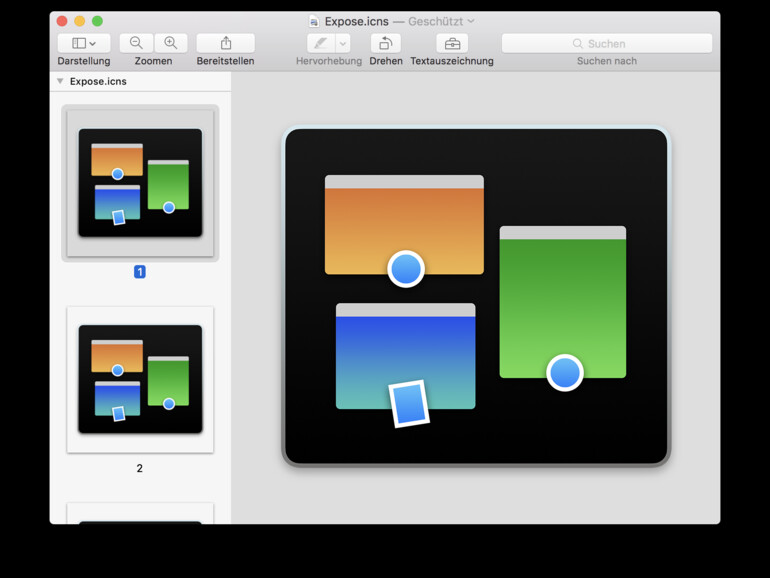Select the partially visible third thumbnail
The height and width of the screenshot is (578, 770).
pyautogui.click(x=140, y=513)
